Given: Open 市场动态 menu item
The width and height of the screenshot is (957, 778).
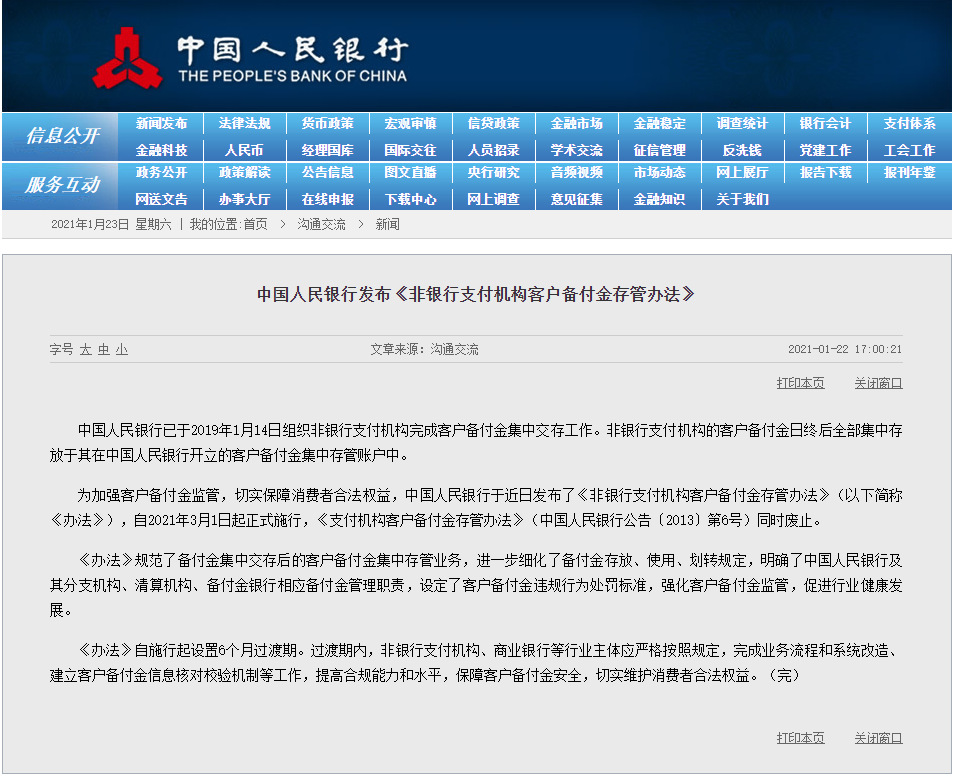Looking at the screenshot, I should pyautogui.click(x=660, y=173).
